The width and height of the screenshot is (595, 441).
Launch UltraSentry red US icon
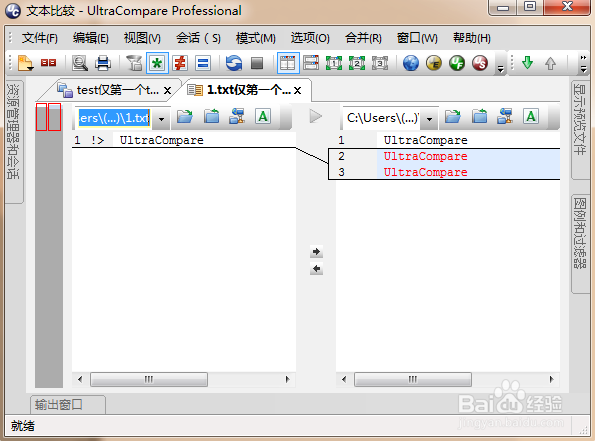(x=480, y=63)
